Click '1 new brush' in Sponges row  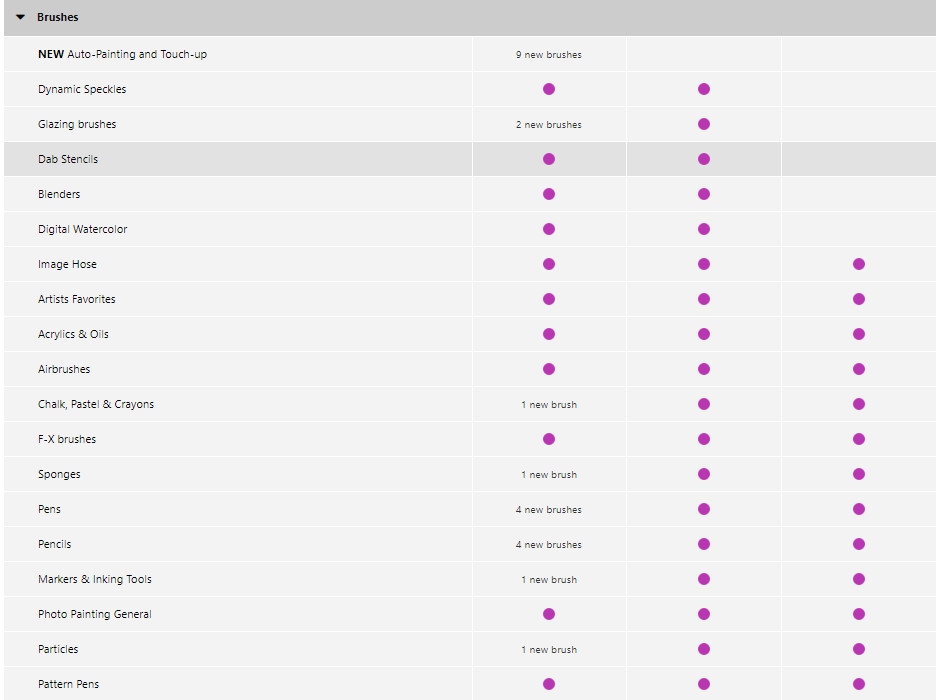(549, 475)
